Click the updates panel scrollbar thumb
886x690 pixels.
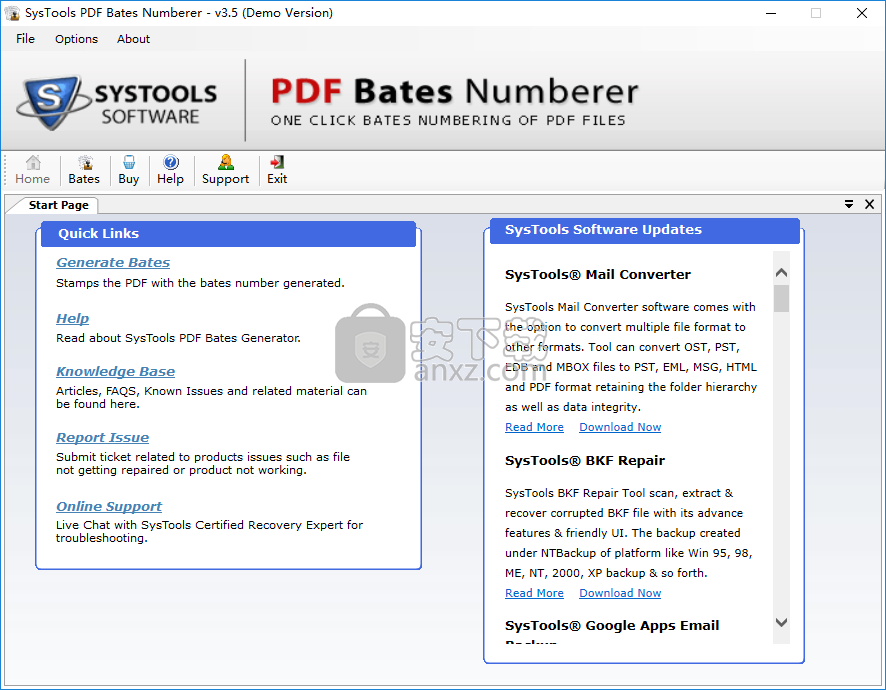click(781, 298)
